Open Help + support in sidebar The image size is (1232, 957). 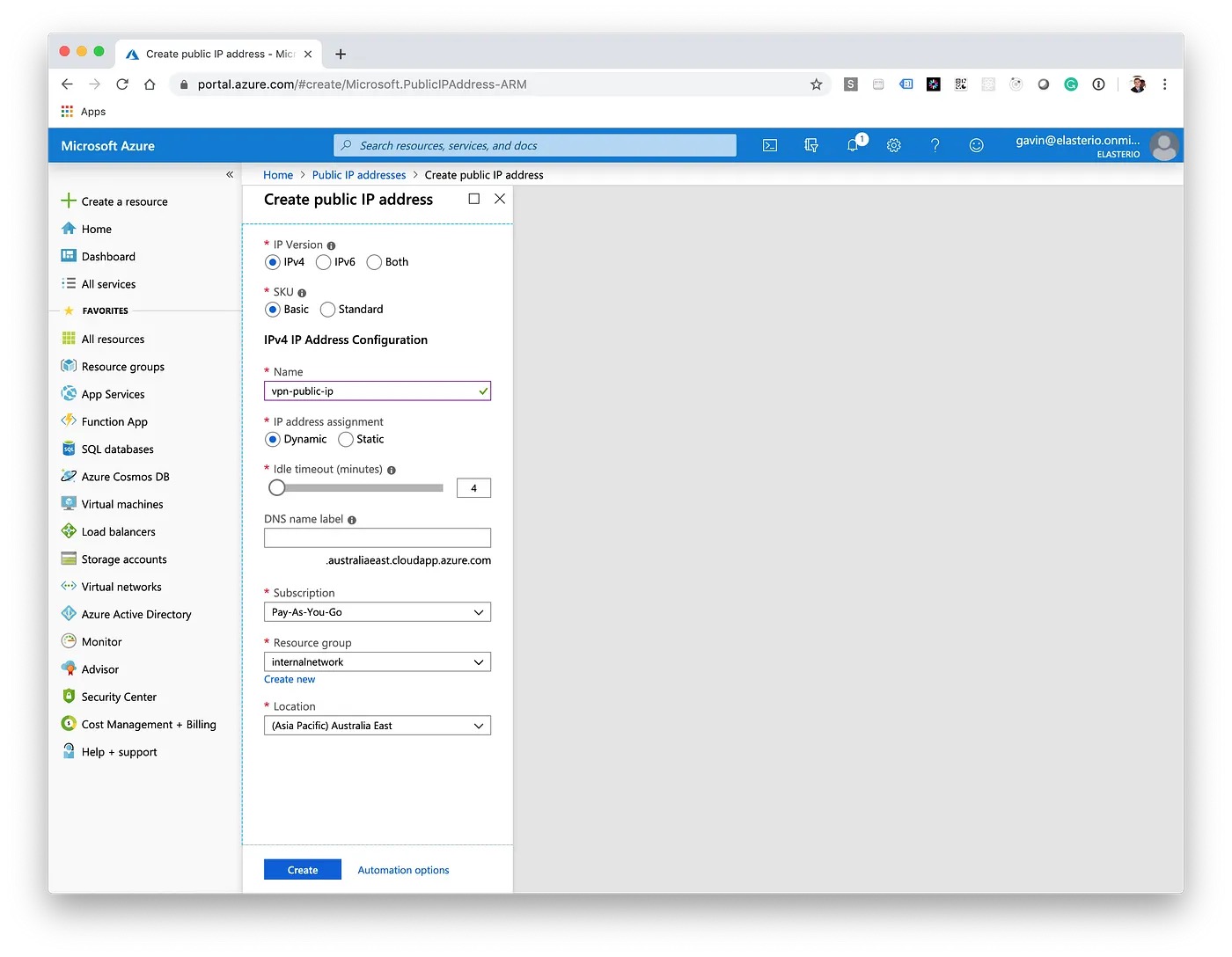(x=109, y=752)
